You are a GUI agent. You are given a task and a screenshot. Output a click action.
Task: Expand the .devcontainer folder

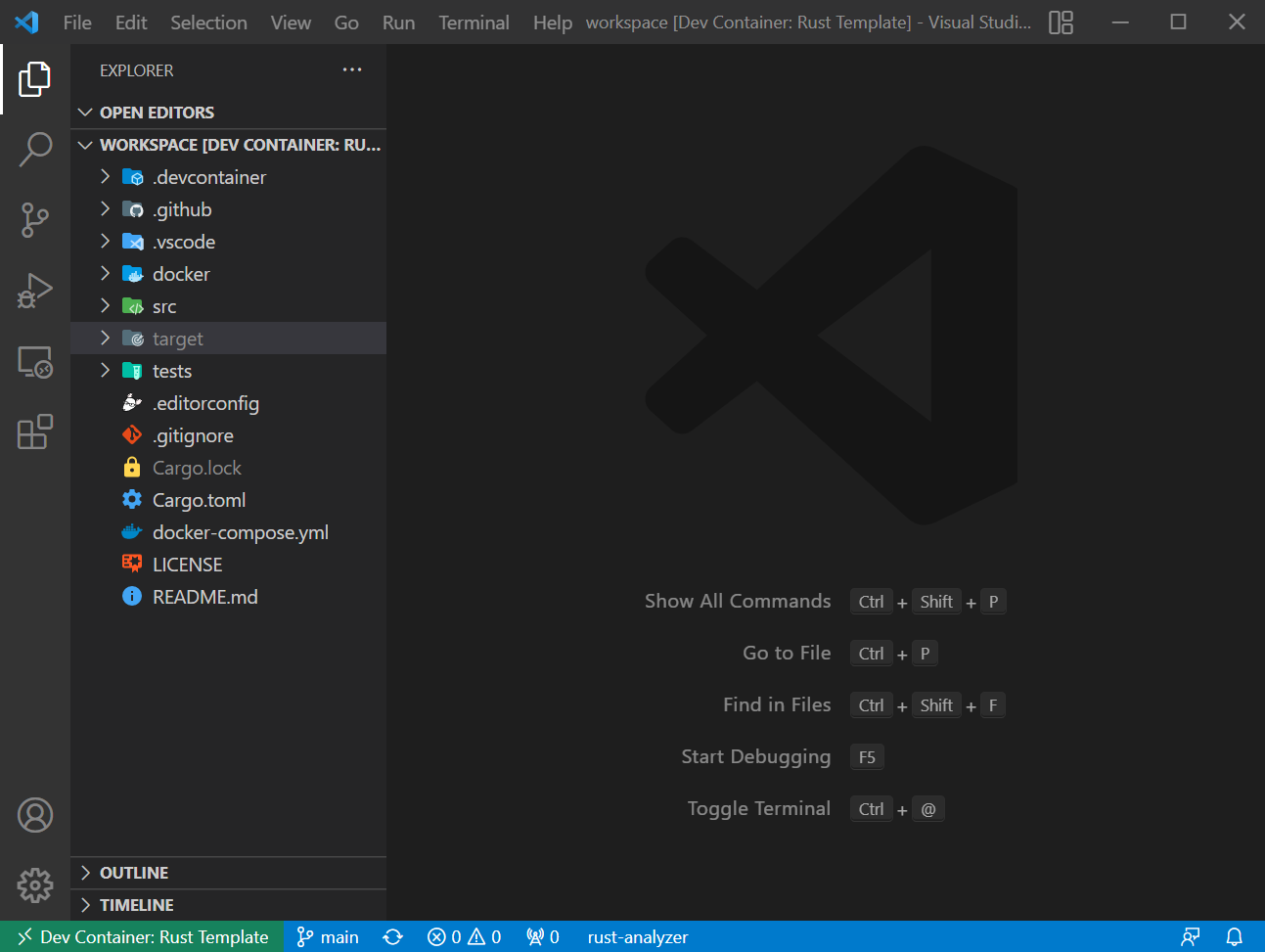[x=105, y=176]
